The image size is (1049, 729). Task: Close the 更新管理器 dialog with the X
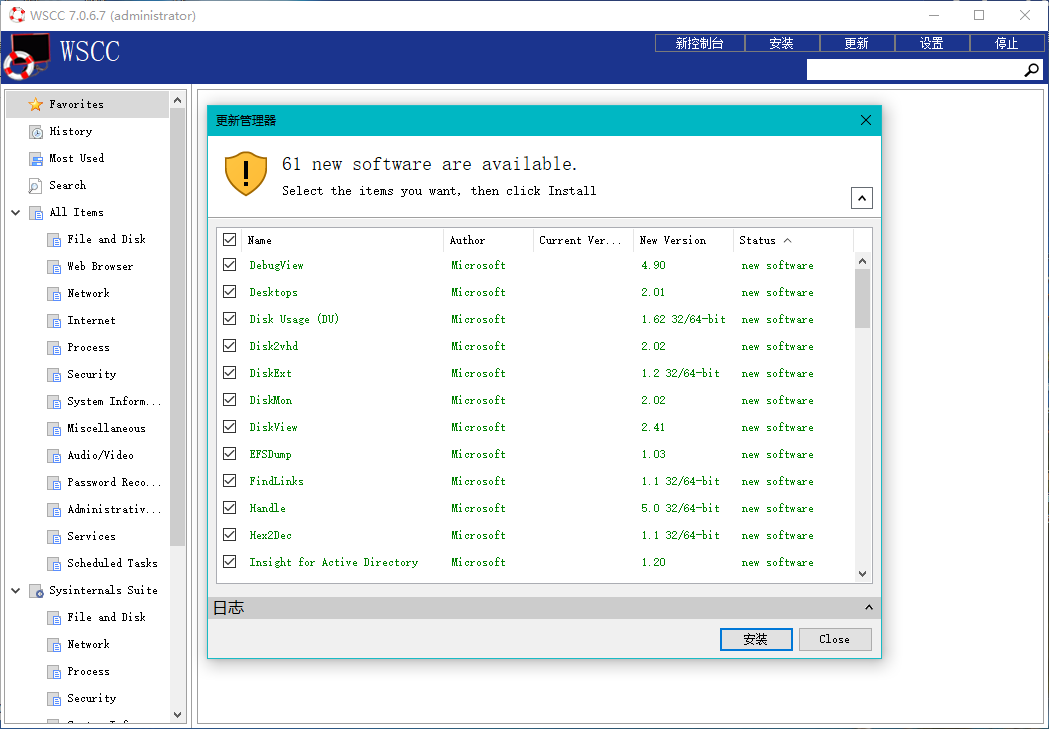(x=866, y=120)
